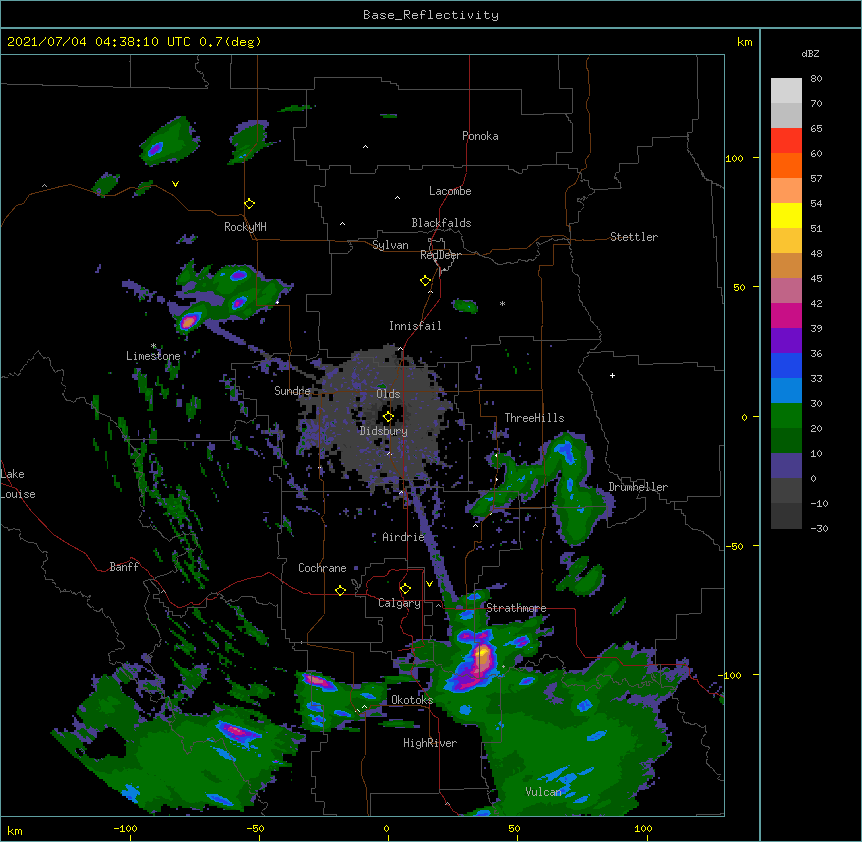Select the blue 33–36 dBZ legend swatch
The height and width of the screenshot is (842, 862).
(x=786, y=365)
